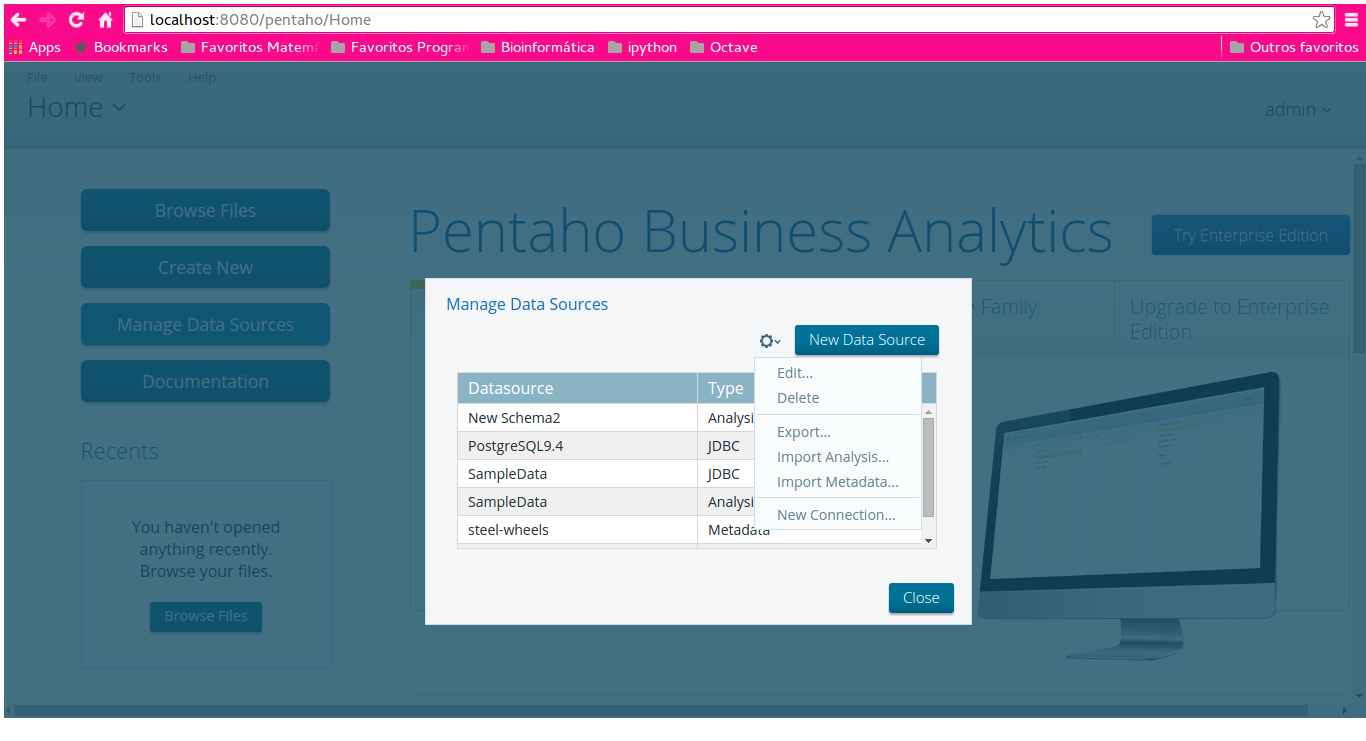1366x741 pixels.
Task: Click the browser back arrow
Action: tap(18, 20)
